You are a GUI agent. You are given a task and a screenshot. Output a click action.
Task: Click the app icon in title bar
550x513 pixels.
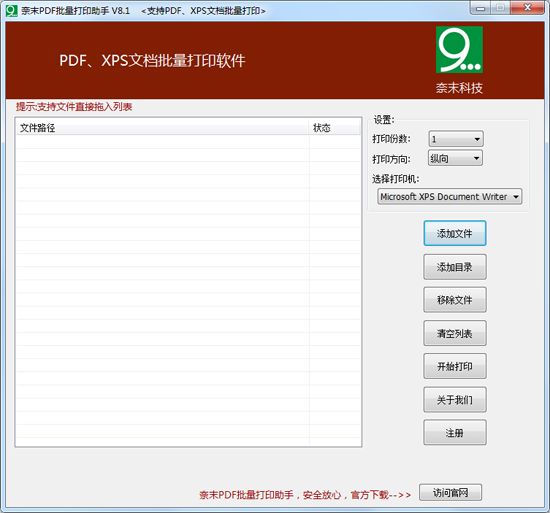click(x=11, y=11)
